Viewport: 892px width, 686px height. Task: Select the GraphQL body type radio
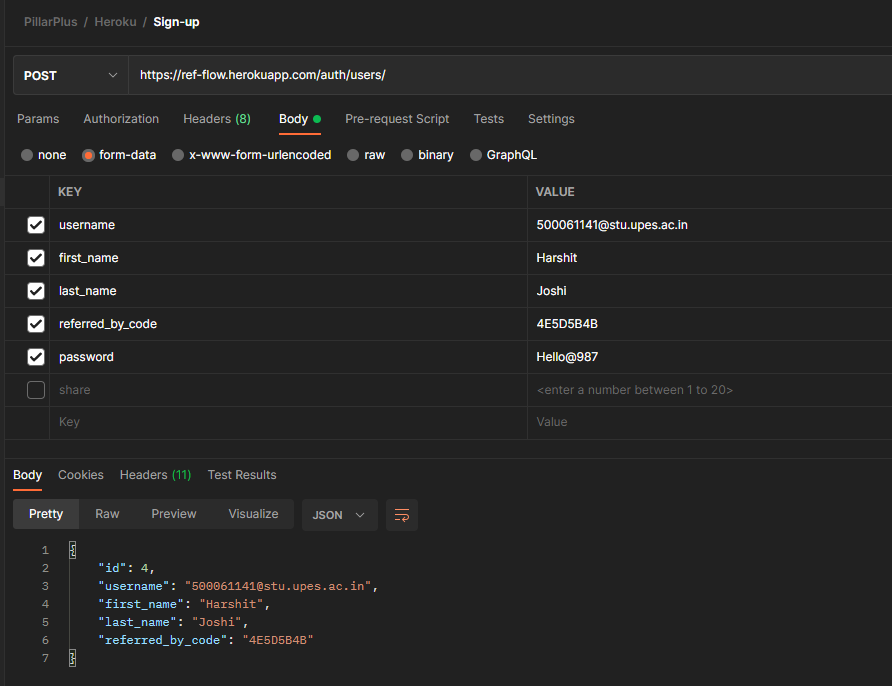(476, 155)
